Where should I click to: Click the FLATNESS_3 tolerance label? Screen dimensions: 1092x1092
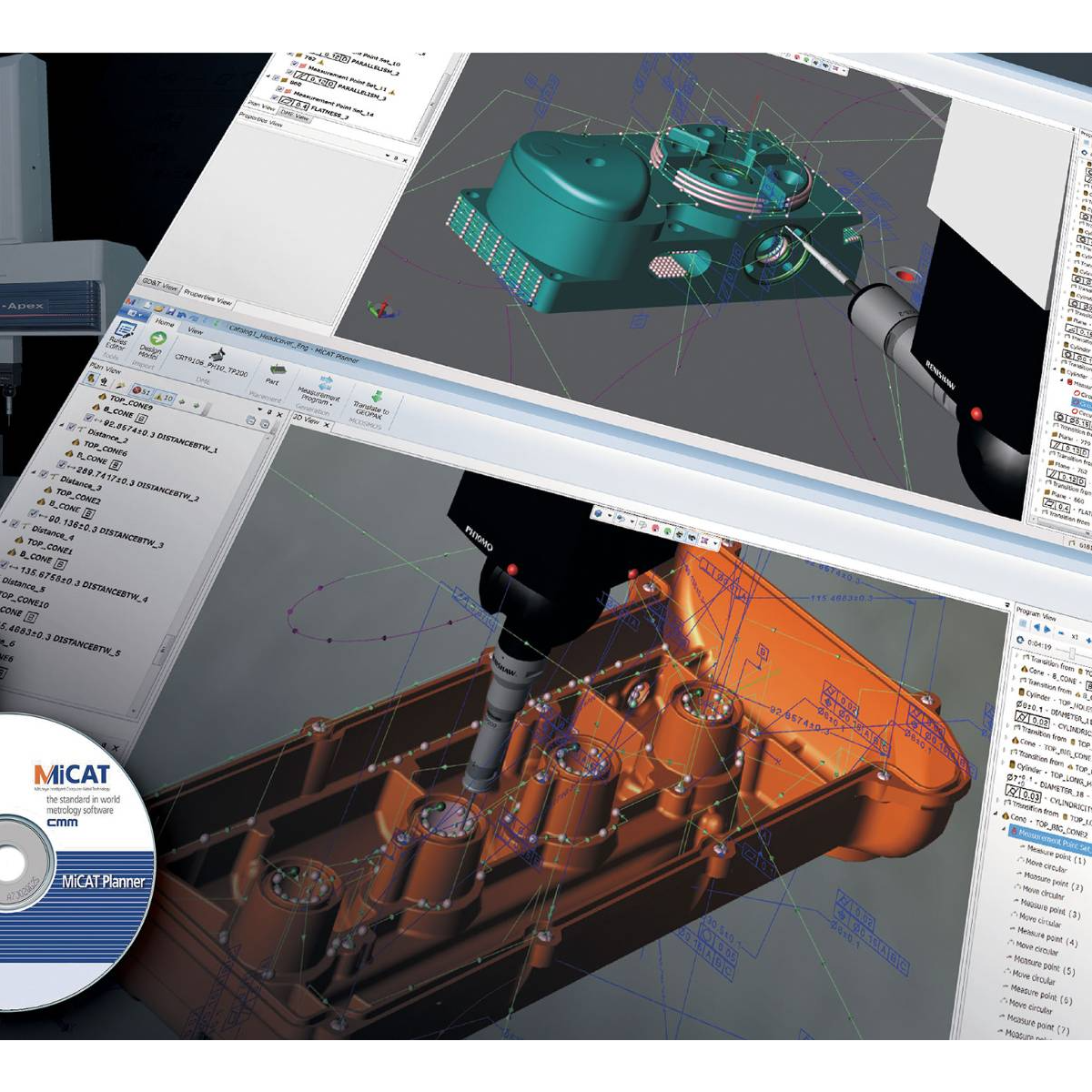tap(331, 111)
